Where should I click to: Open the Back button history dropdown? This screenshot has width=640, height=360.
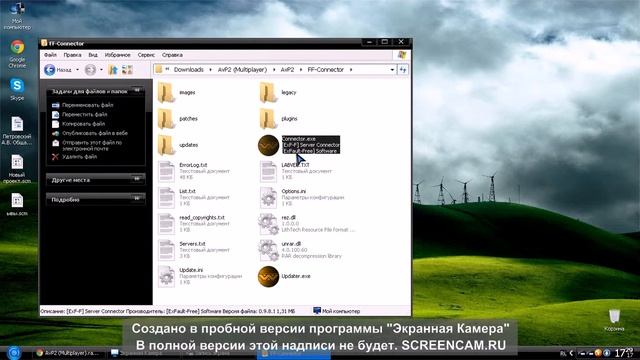78,70
